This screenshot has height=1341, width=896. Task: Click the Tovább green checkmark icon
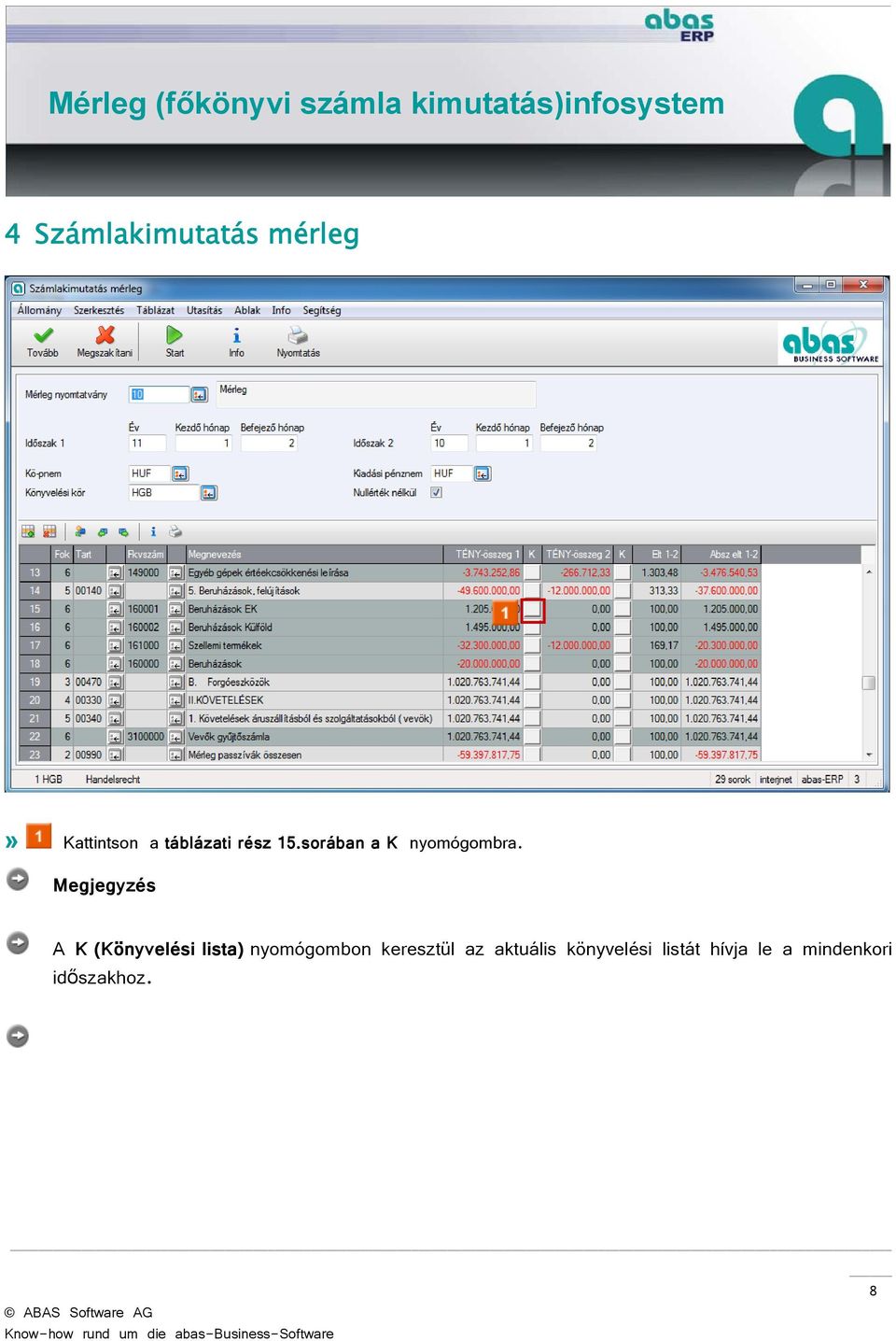click(43, 334)
